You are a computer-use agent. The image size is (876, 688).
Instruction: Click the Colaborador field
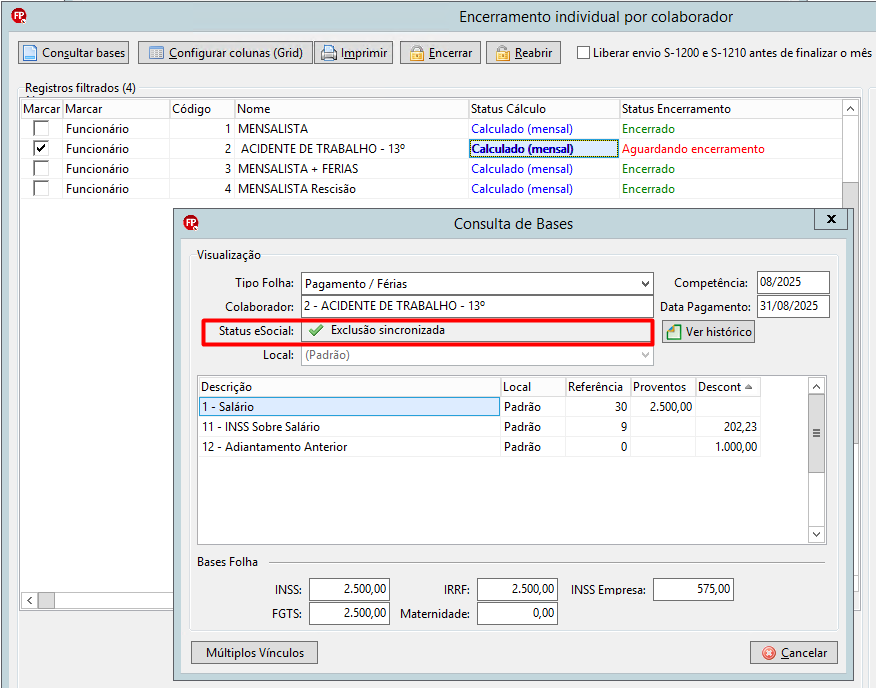[477, 306]
